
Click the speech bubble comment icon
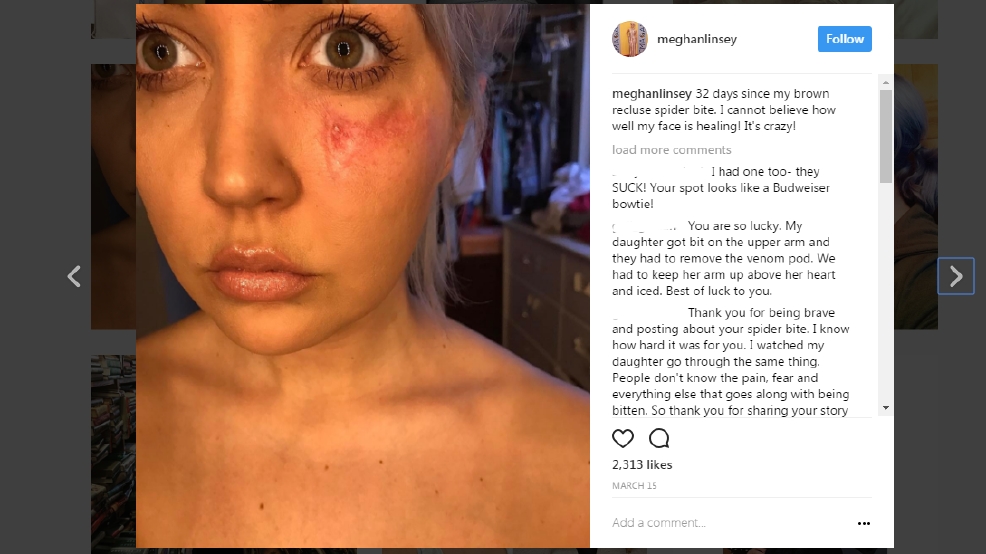(x=659, y=438)
